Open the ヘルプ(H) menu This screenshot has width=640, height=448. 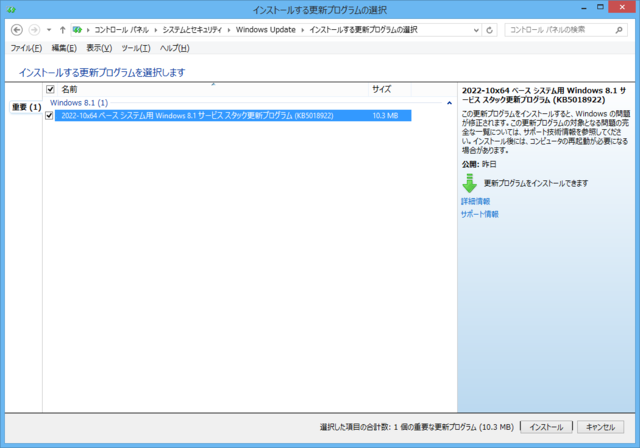(175, 48)
